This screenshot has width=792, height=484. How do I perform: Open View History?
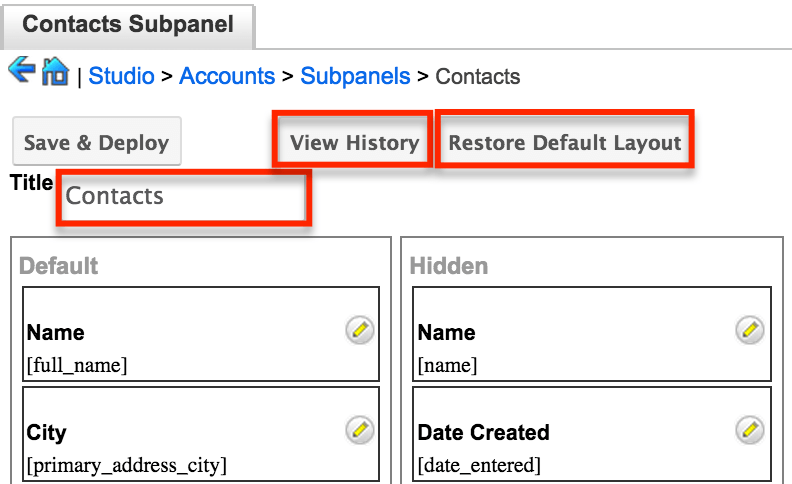(354, 142)
